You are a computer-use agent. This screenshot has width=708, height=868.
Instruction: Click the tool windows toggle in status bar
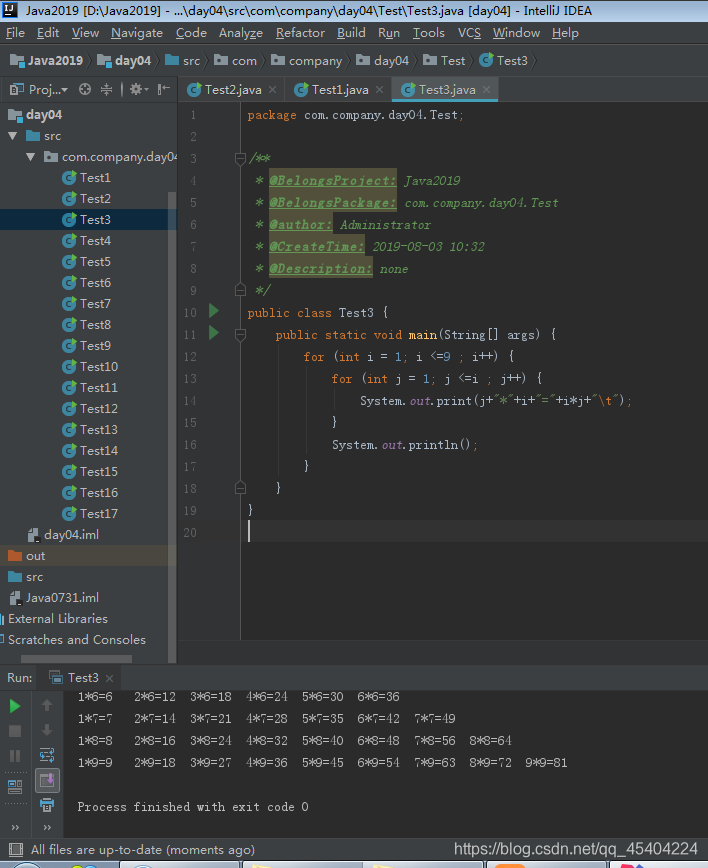16,849
